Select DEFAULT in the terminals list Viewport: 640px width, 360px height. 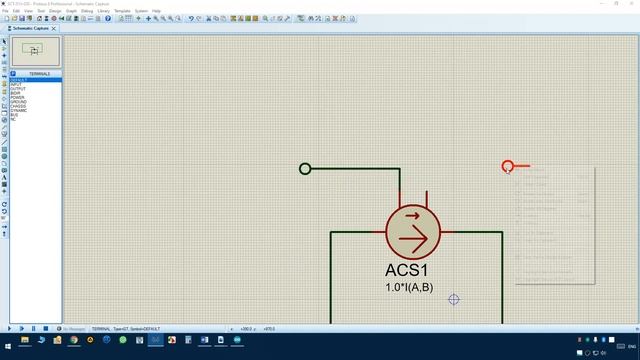click(36, 80)
